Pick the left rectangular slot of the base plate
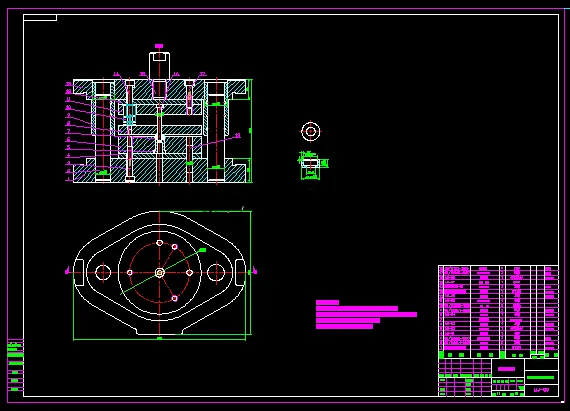 79,272
